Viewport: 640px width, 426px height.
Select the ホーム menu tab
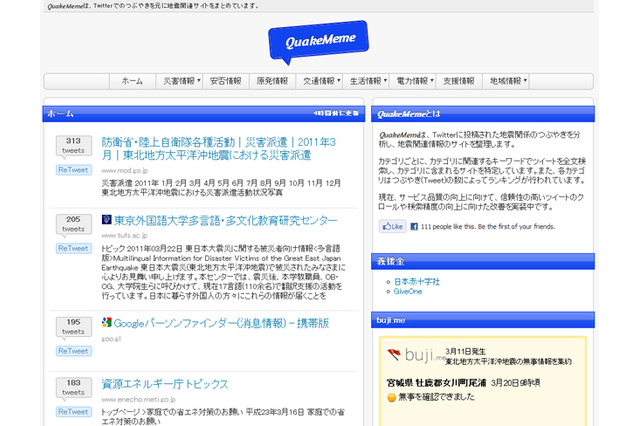point(132,81)
